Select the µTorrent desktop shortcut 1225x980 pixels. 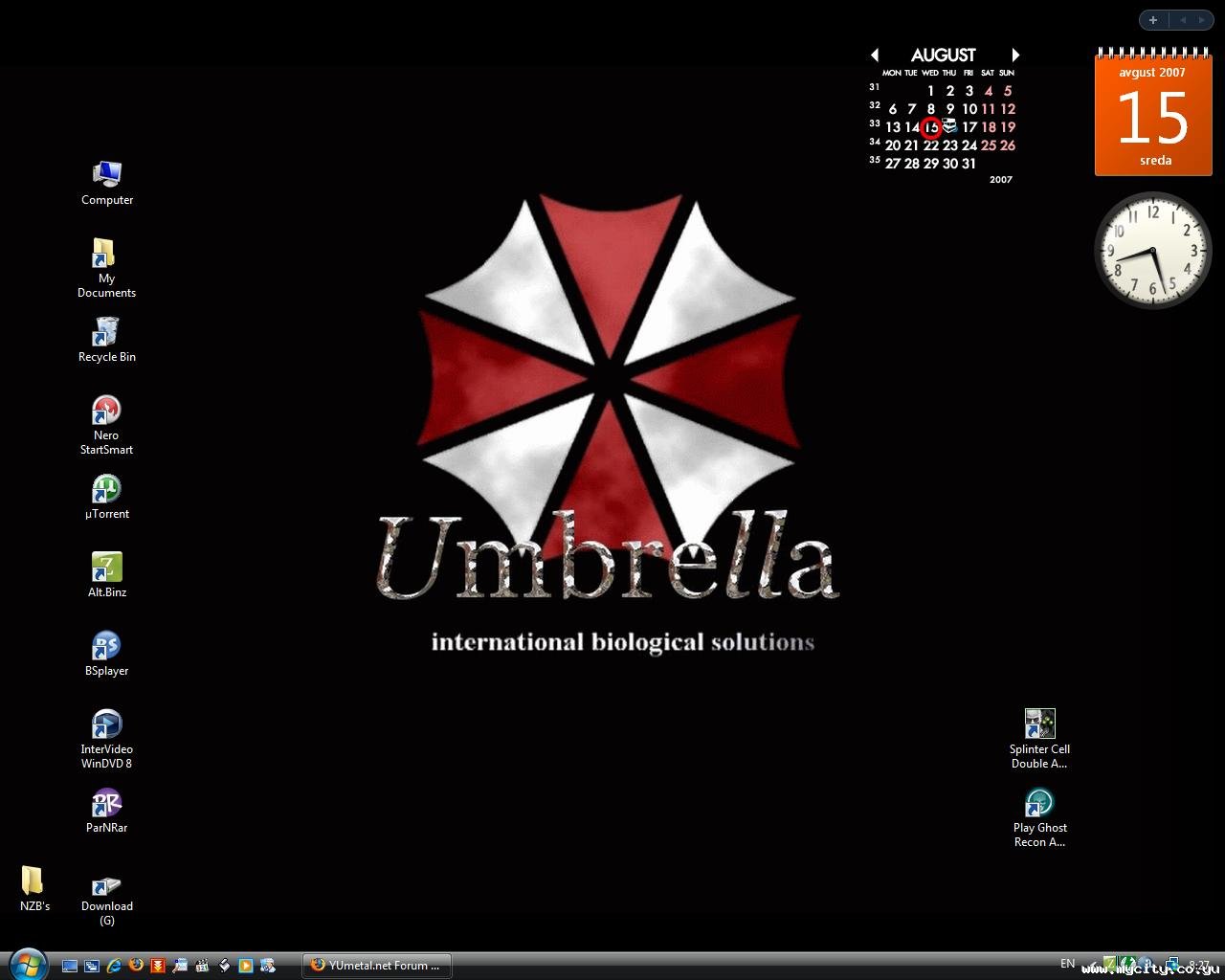[x=106, y=497]
